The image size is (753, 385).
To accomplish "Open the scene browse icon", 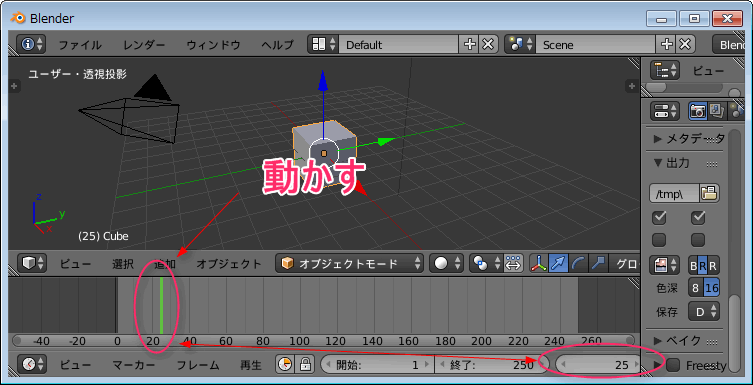I will tap(520, 45).
